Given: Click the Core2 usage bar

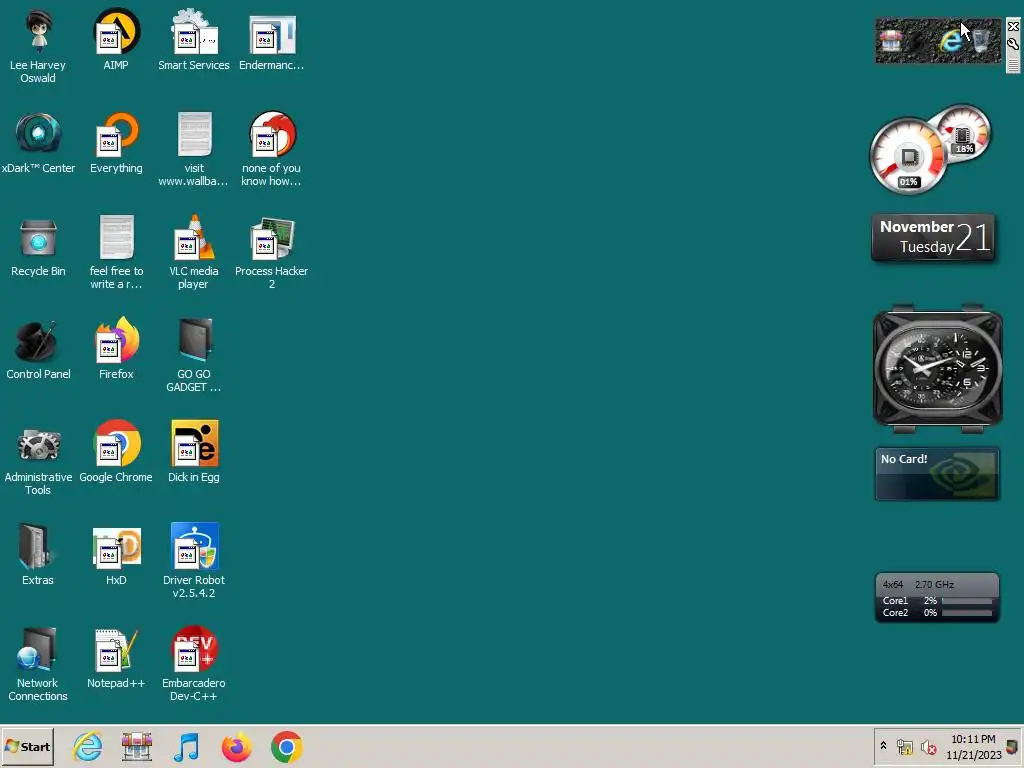Looking at the screenshot, I should point(967,613).
